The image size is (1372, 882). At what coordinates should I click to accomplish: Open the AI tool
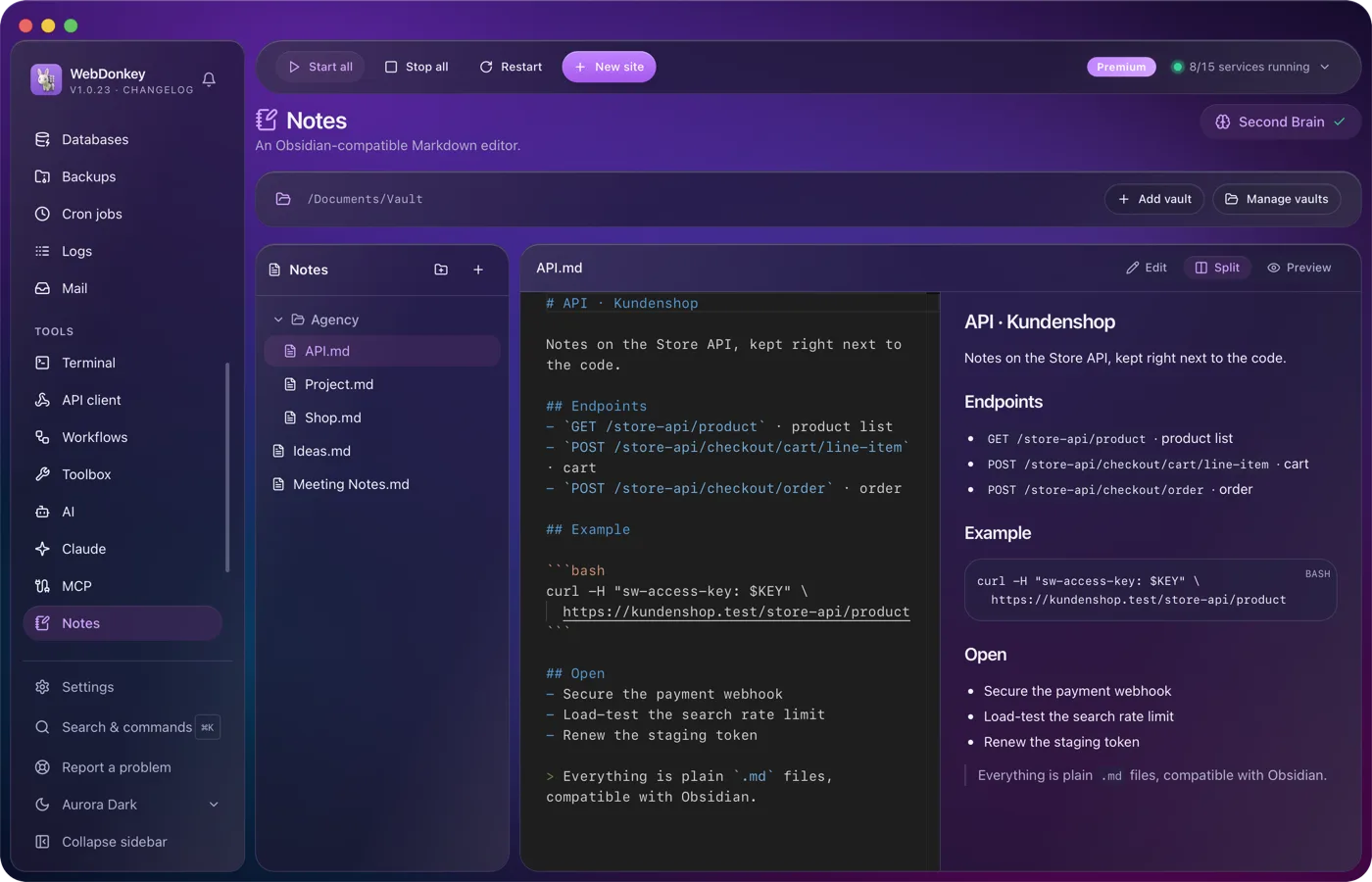tap(123, 512)
